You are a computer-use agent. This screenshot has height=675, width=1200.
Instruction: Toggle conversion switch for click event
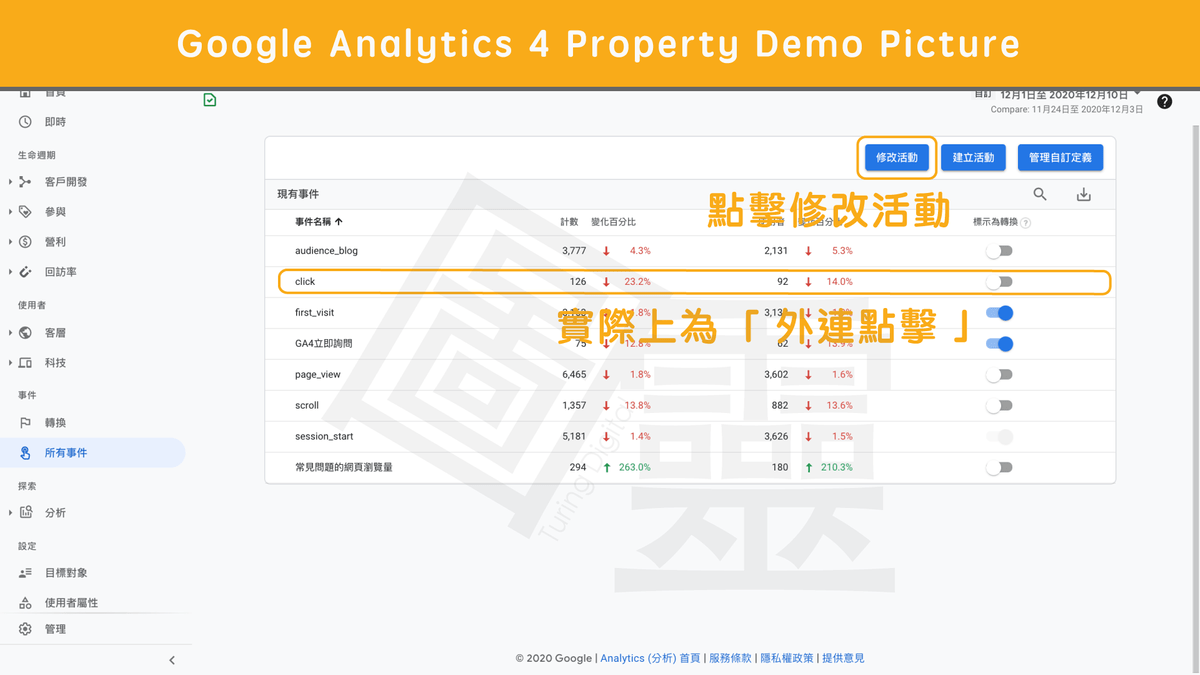coord(999,282)
